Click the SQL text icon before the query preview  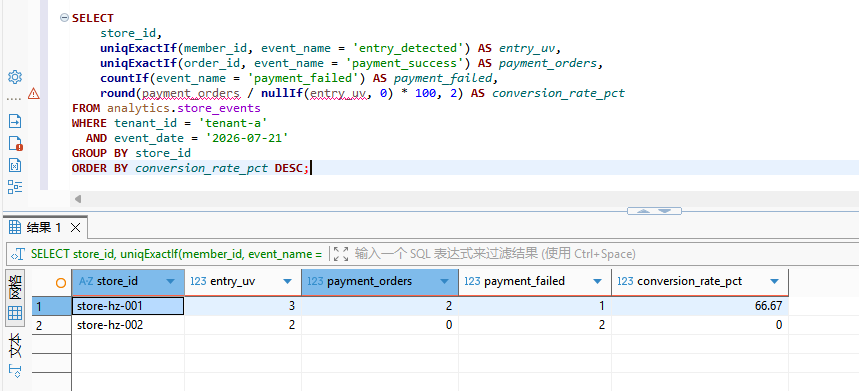pyautogui.click(x=18, y=254)
